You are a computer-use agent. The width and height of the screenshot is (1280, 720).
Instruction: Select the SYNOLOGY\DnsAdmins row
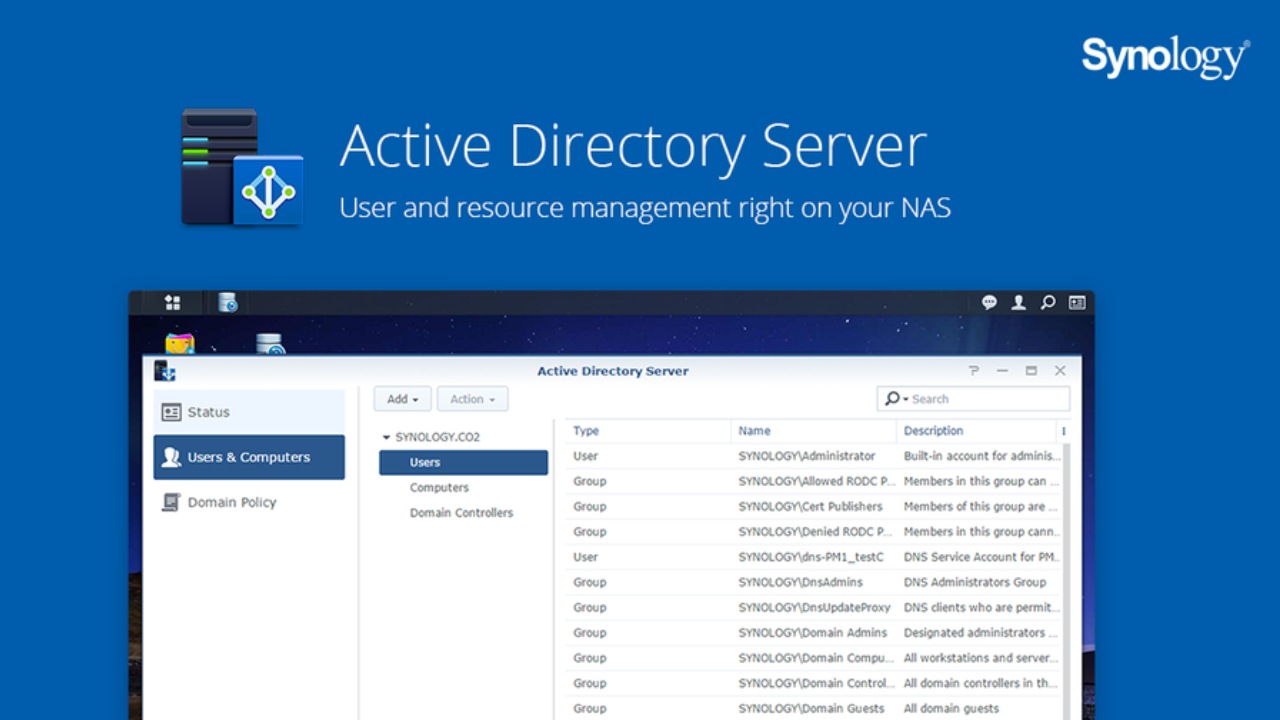813,582
